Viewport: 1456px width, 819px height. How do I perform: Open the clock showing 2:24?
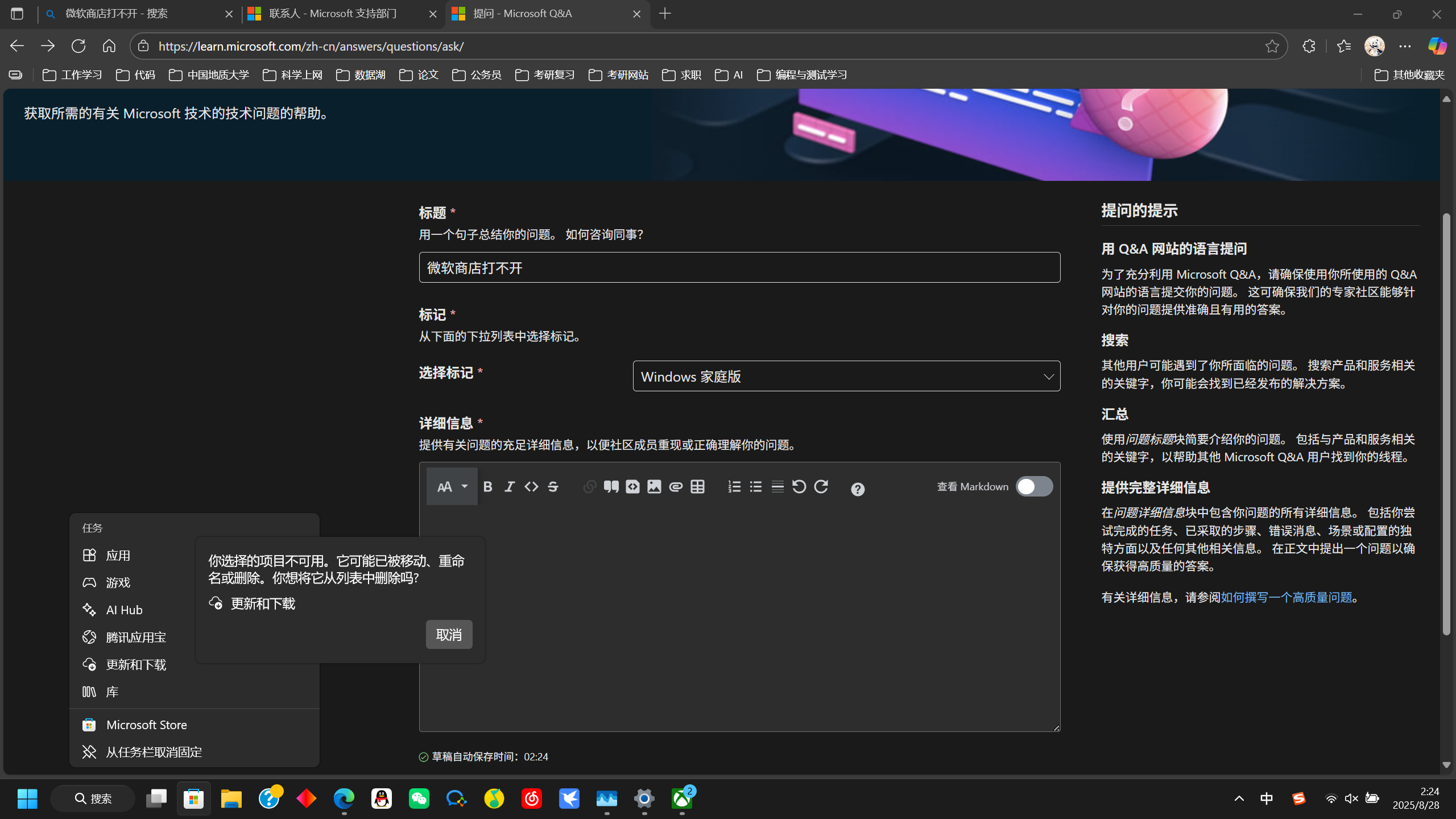[x=1416, y=799]
